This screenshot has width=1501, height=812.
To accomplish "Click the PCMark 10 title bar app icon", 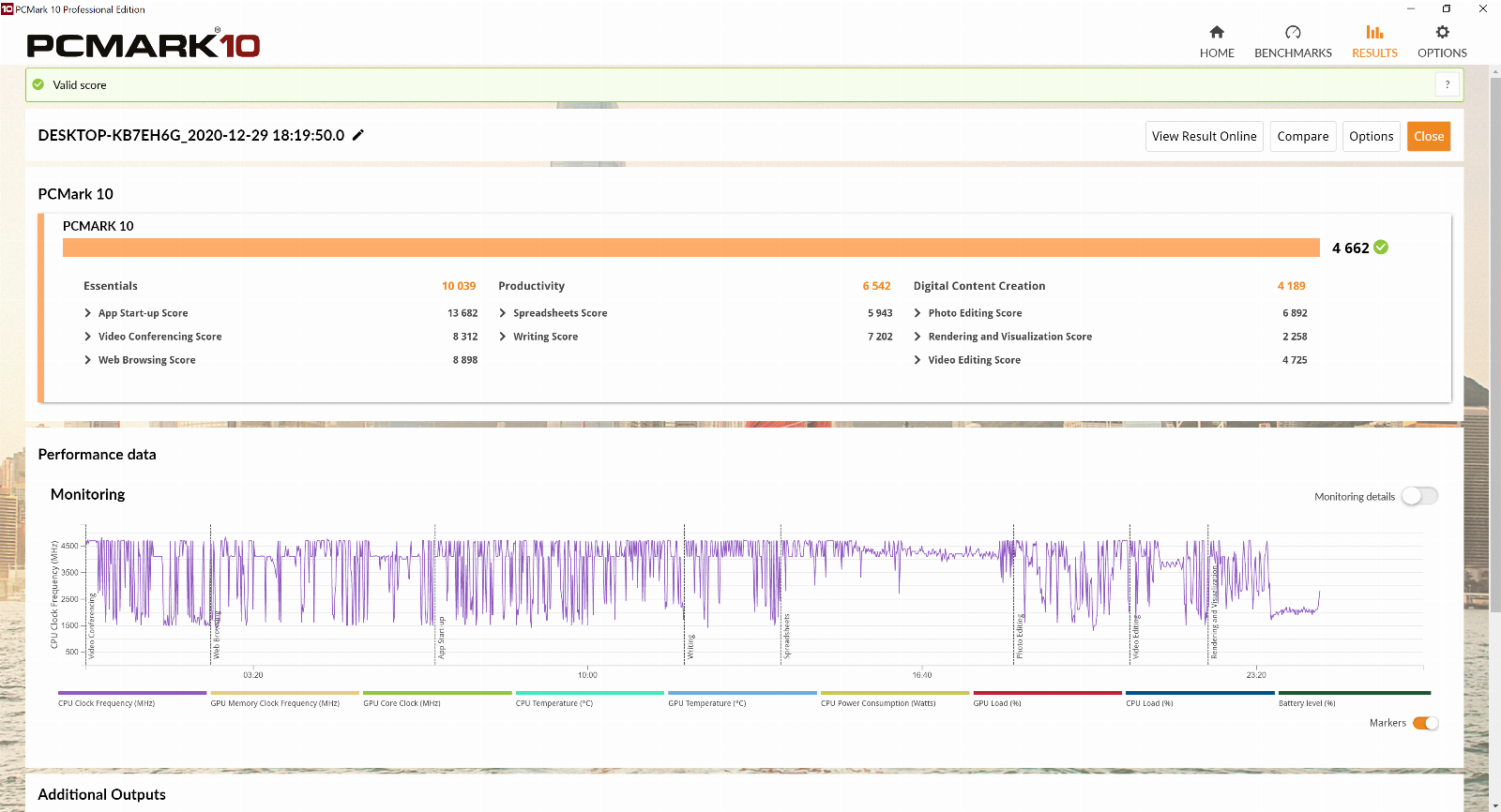I will pyautogui.click(x=7, y=8).
